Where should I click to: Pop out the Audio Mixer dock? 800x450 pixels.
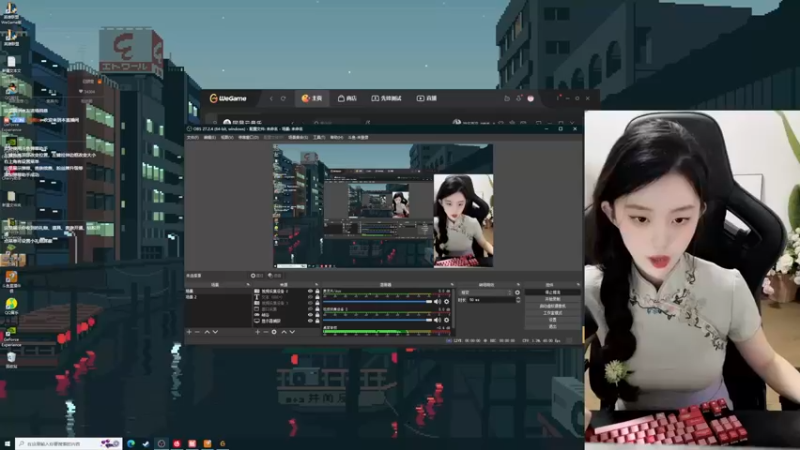click(452, 285)
